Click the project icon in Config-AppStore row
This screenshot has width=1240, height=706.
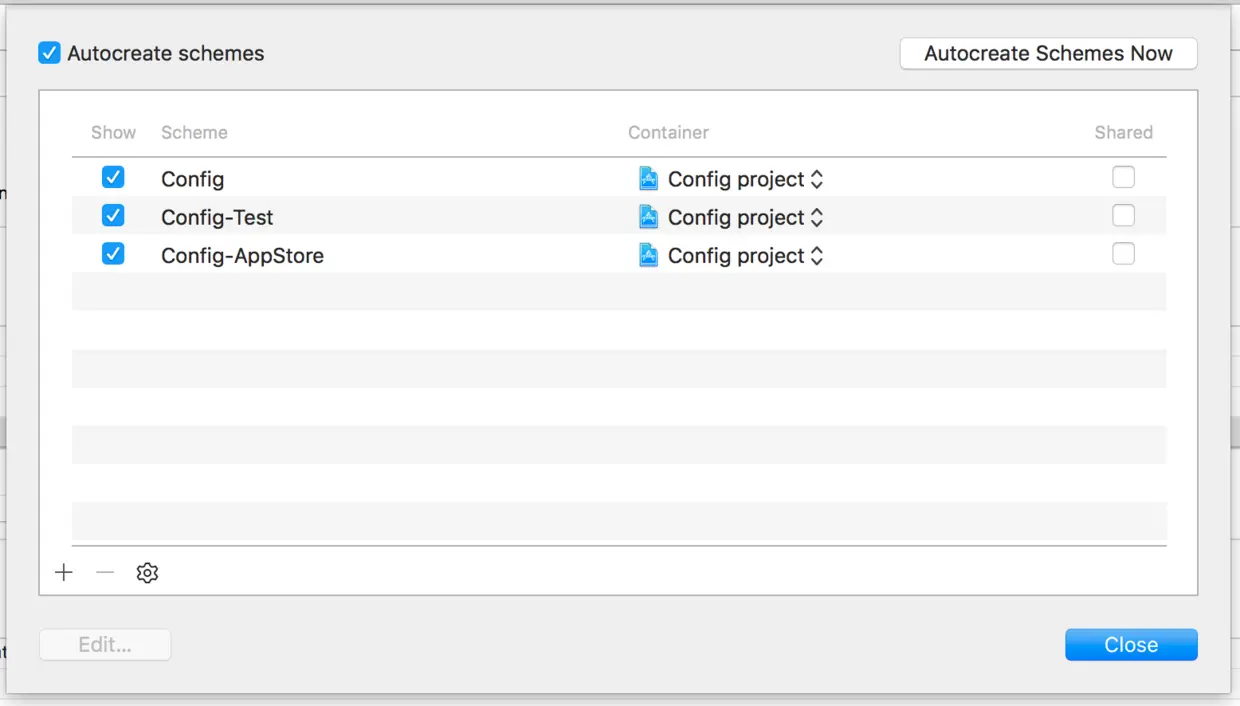(x=649, y=255)
